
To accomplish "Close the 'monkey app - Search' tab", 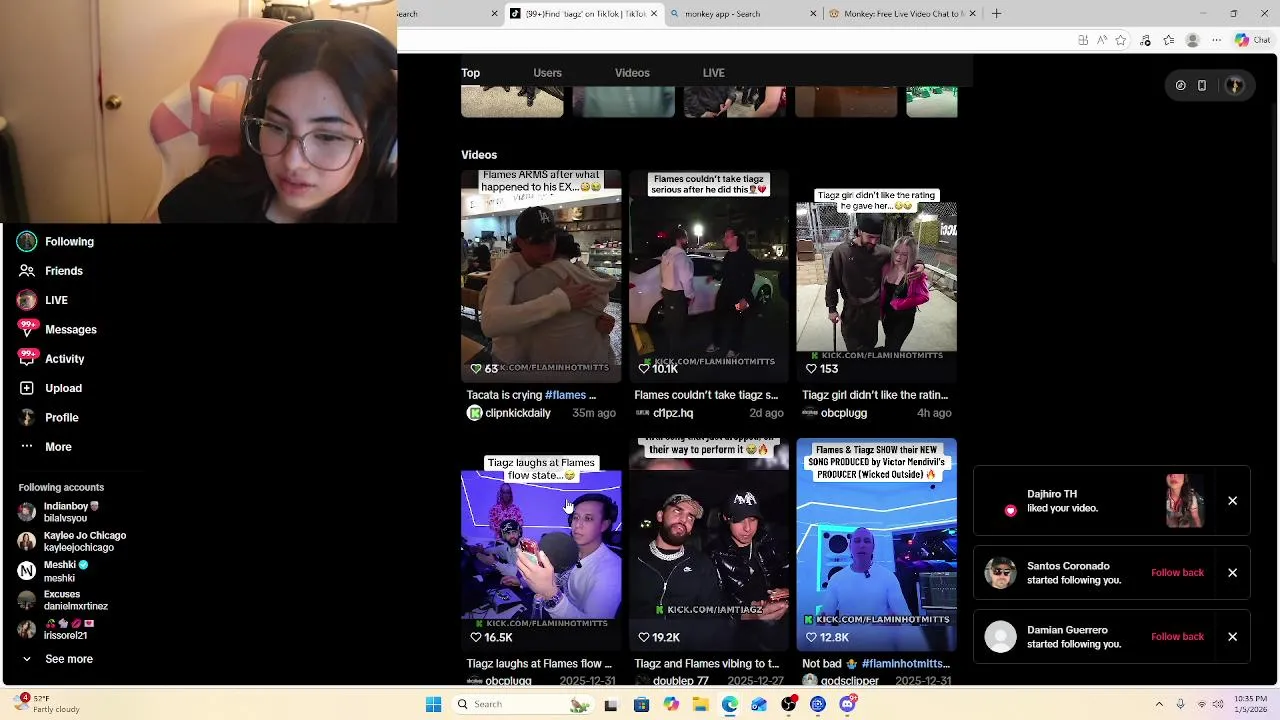I will [x=813, y=14].
